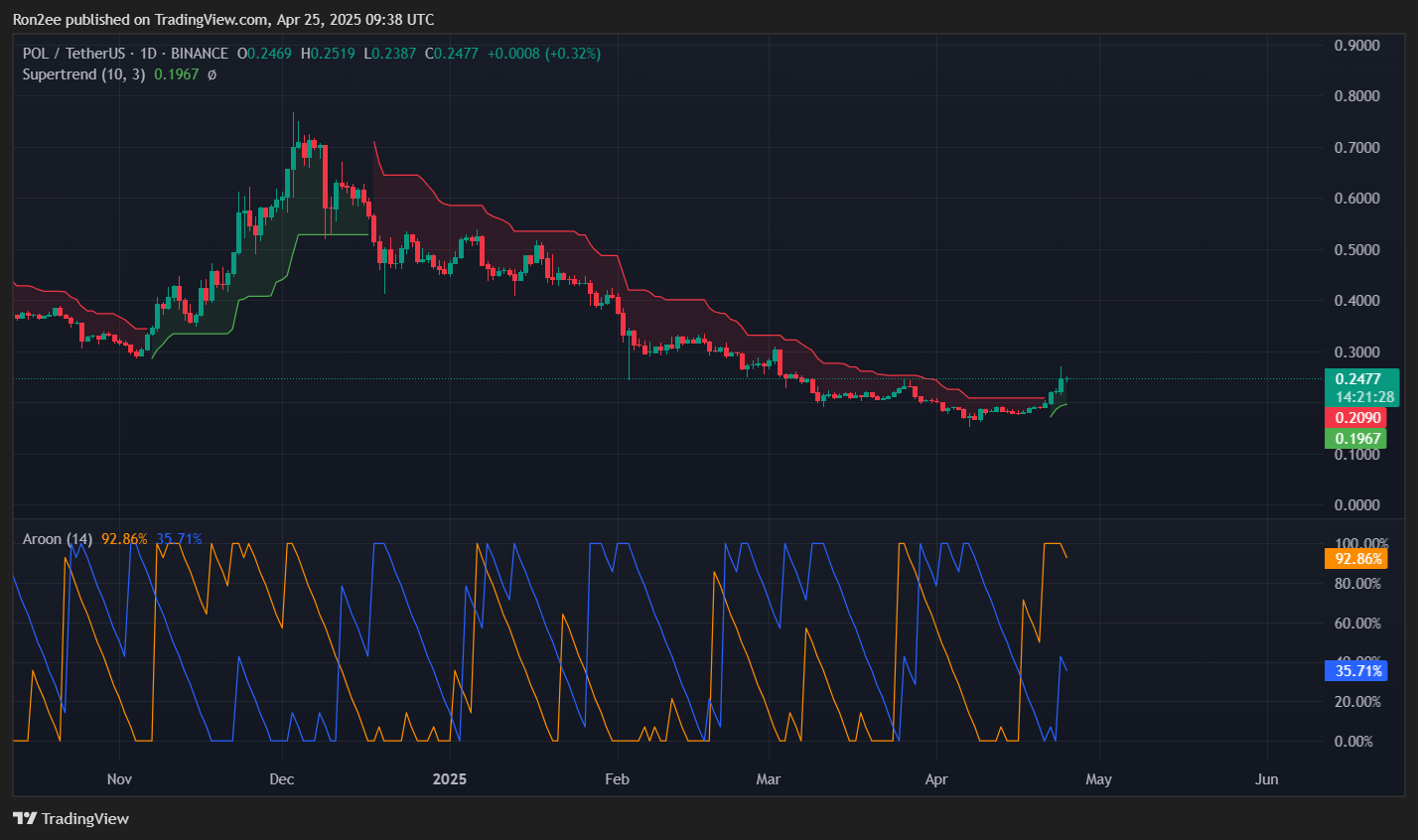Click the Feb label on time axis
Image resolution: width=1418 pixels, height=840 pixels.
(x=617, y=779)
